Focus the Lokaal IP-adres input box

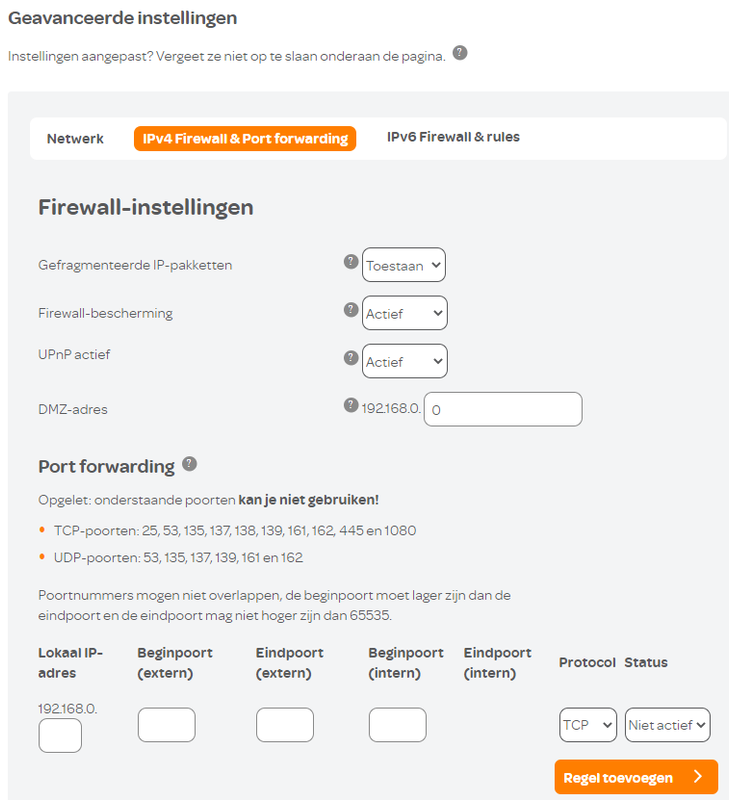(x=60, y=736)
